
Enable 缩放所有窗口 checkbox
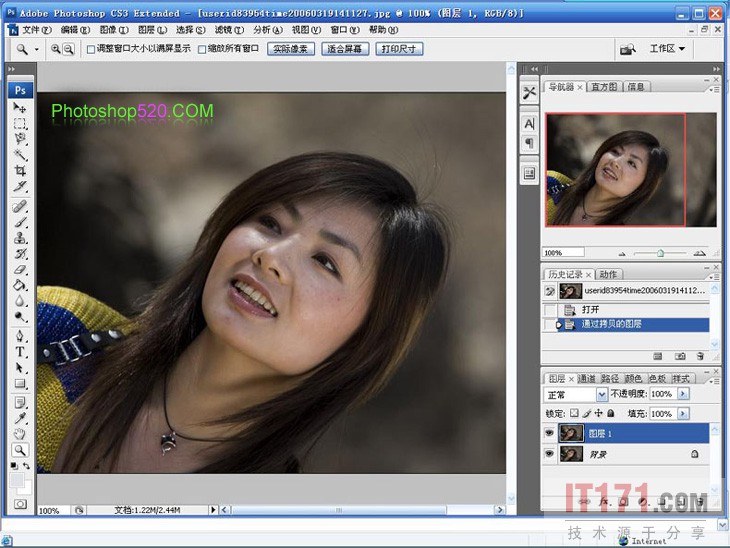point(203,49)
